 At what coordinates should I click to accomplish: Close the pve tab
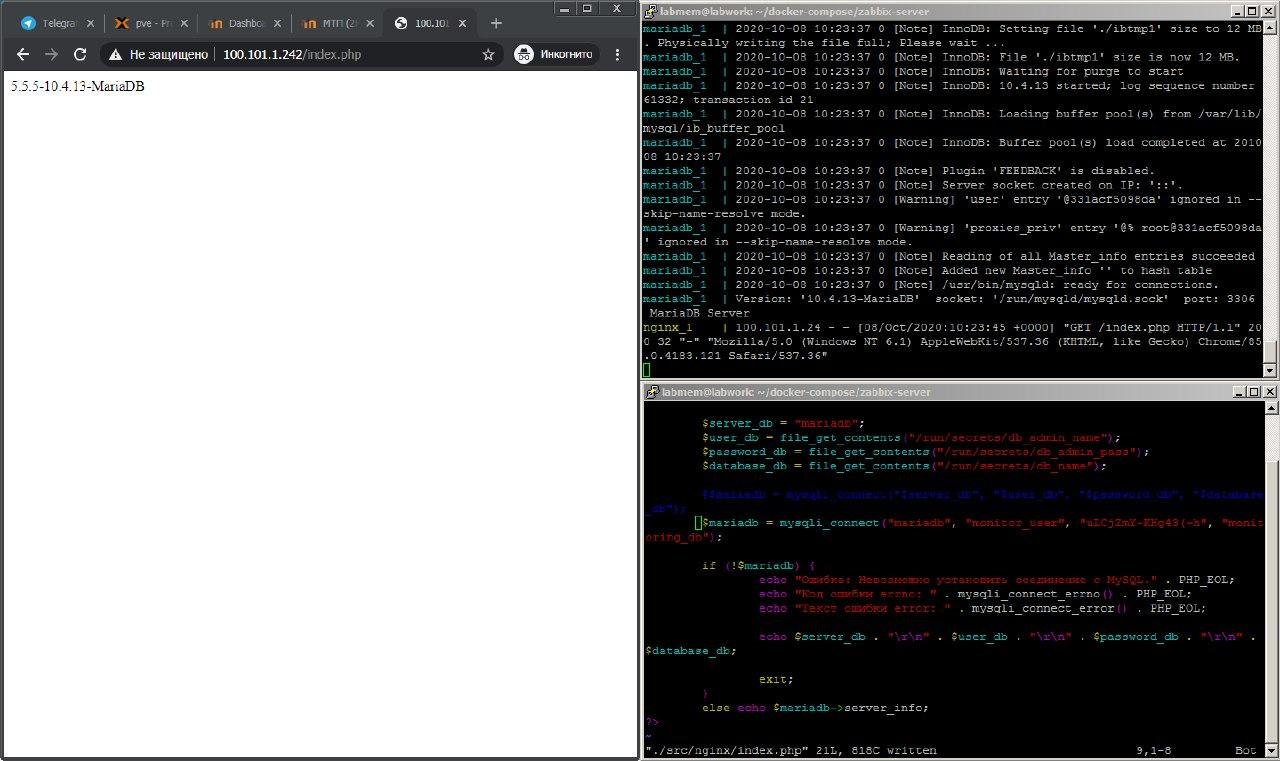[183, 23]
